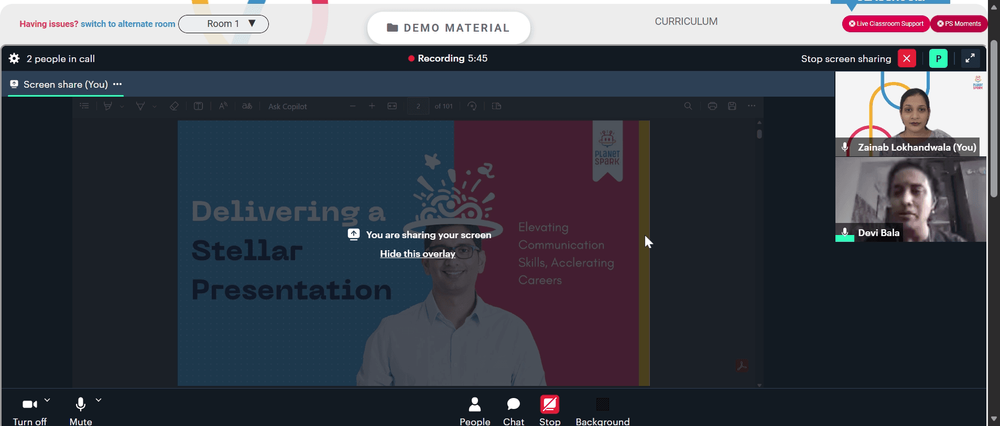Click PS Moments button
Image resolution: width=1000 pixels, height=426 pixels.
click(x=959, y=24)
